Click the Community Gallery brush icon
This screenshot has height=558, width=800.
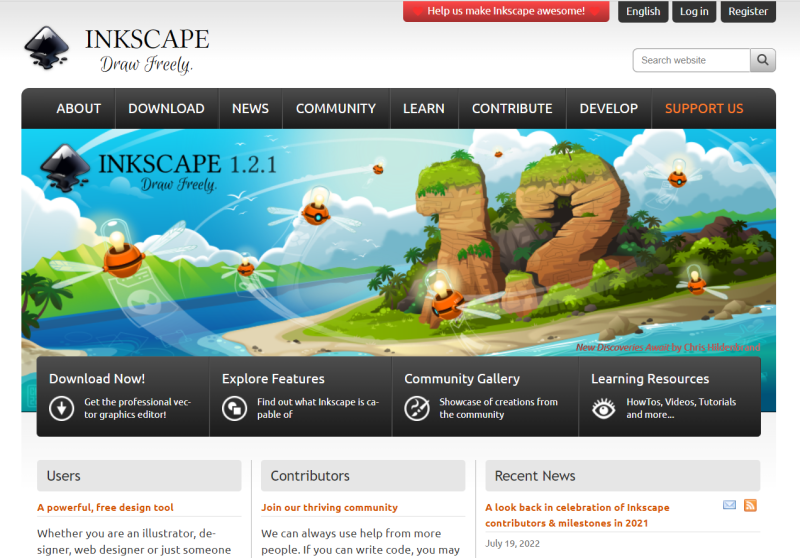(417, 409)
